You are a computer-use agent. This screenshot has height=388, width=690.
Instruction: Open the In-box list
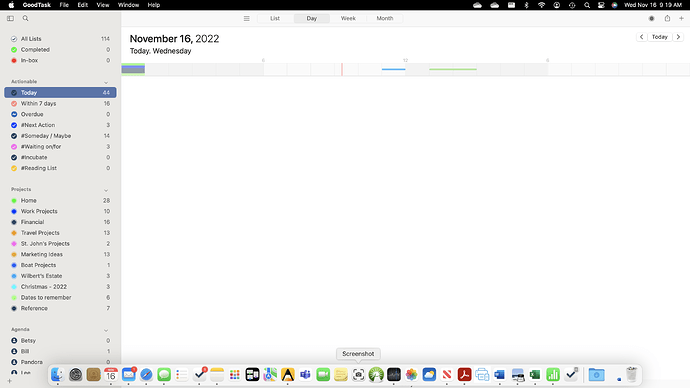pos(60,60)
